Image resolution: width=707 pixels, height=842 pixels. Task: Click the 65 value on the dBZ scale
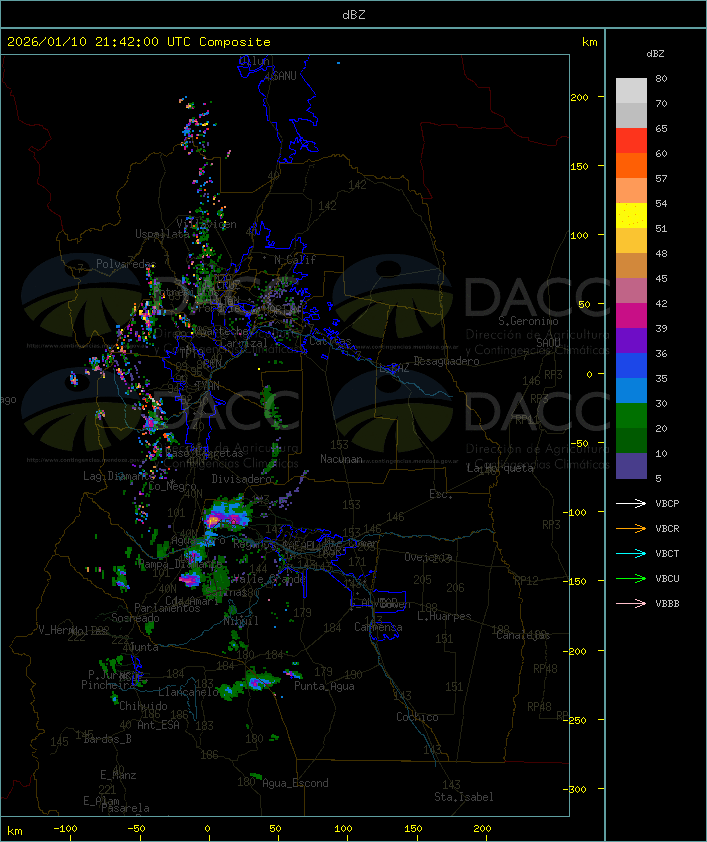[x=661, y=128]
